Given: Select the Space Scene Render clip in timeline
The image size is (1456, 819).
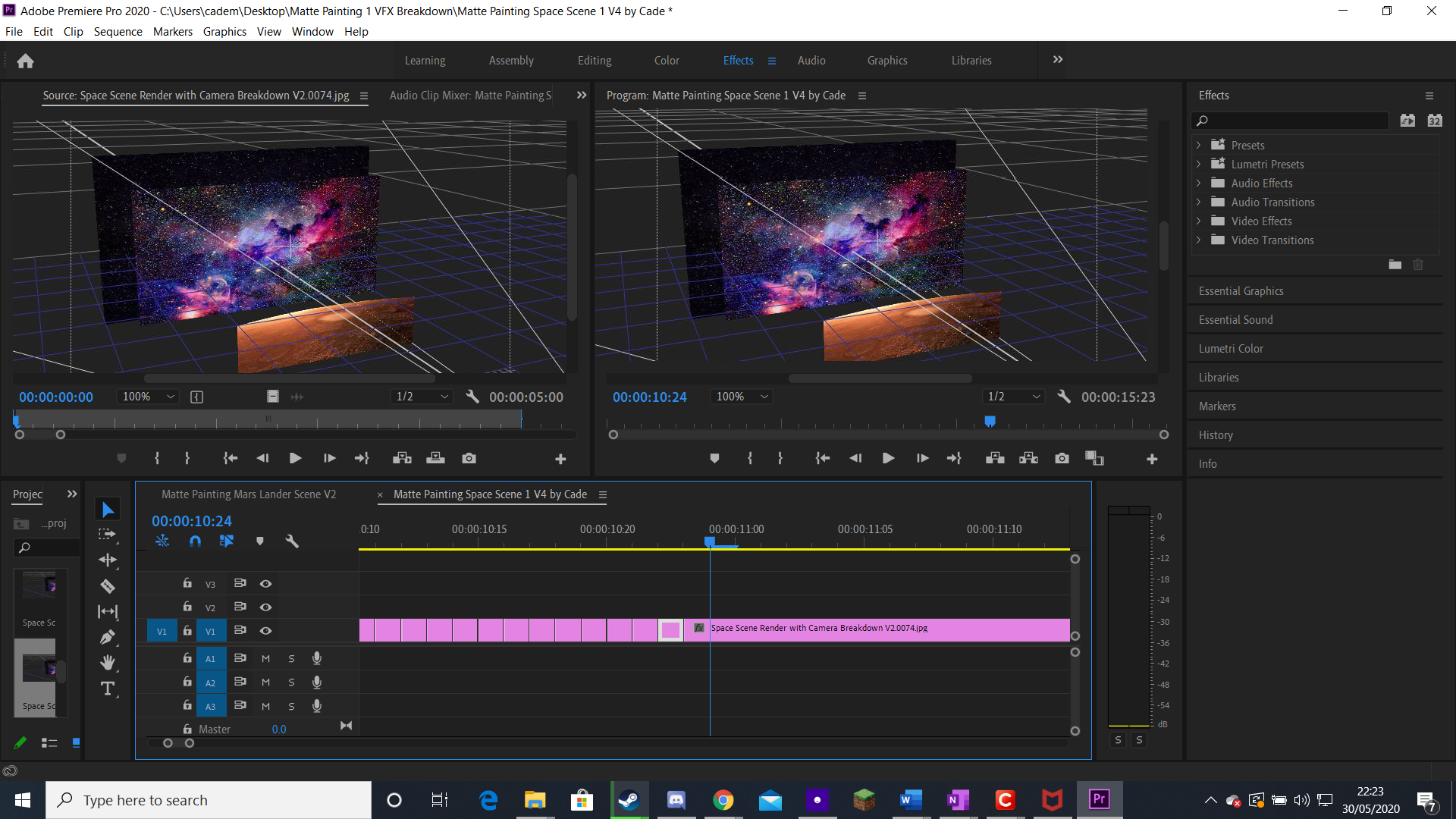Looking at the screenshot, I should click(877, 630).
